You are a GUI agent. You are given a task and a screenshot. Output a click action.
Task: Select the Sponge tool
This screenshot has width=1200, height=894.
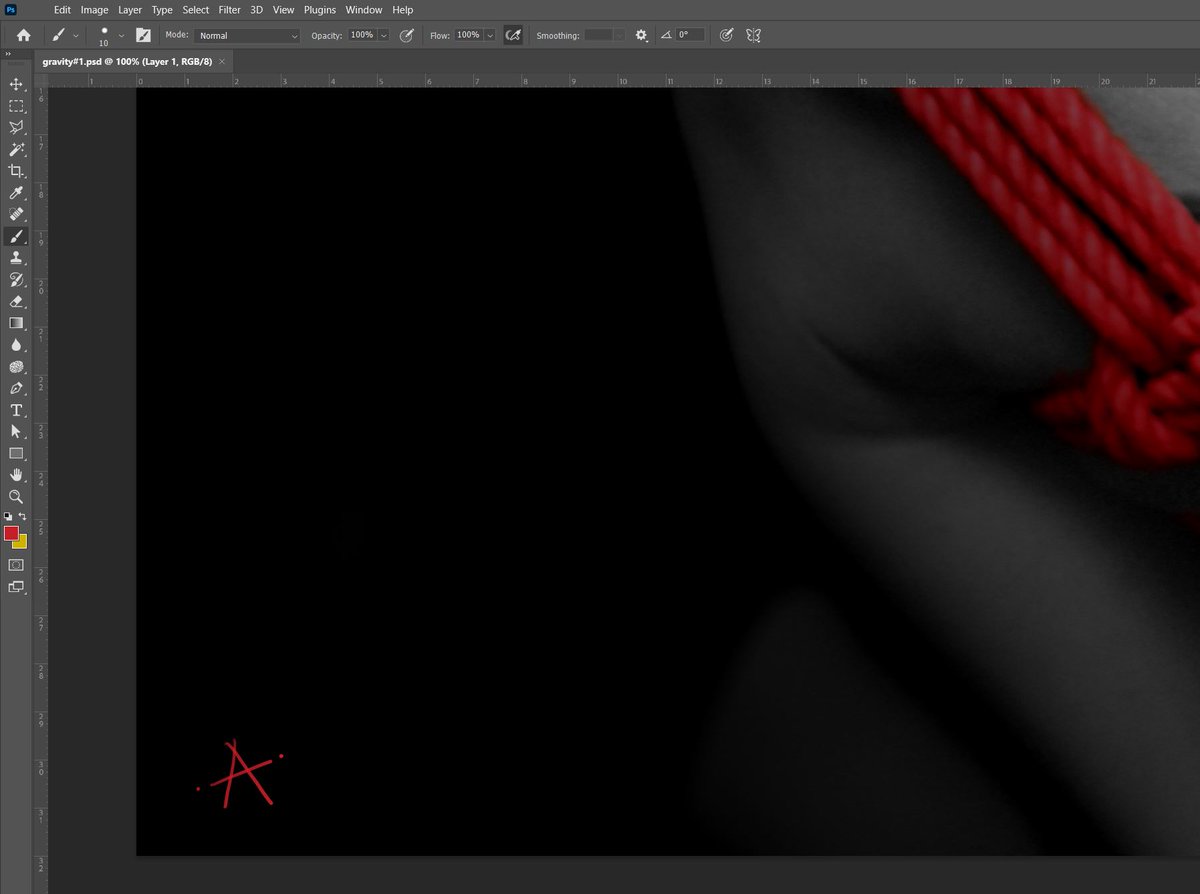pos(16,366)
